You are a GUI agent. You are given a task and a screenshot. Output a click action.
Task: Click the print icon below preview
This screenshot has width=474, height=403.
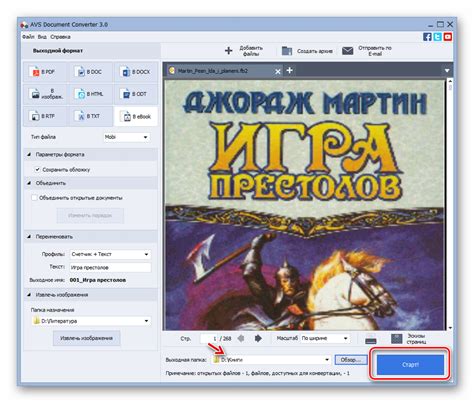pyautogui.click(x=371, y=339)
